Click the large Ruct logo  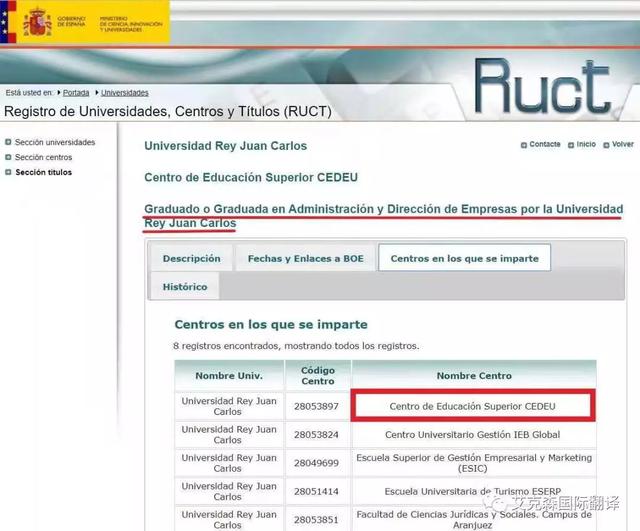[543, 86]
